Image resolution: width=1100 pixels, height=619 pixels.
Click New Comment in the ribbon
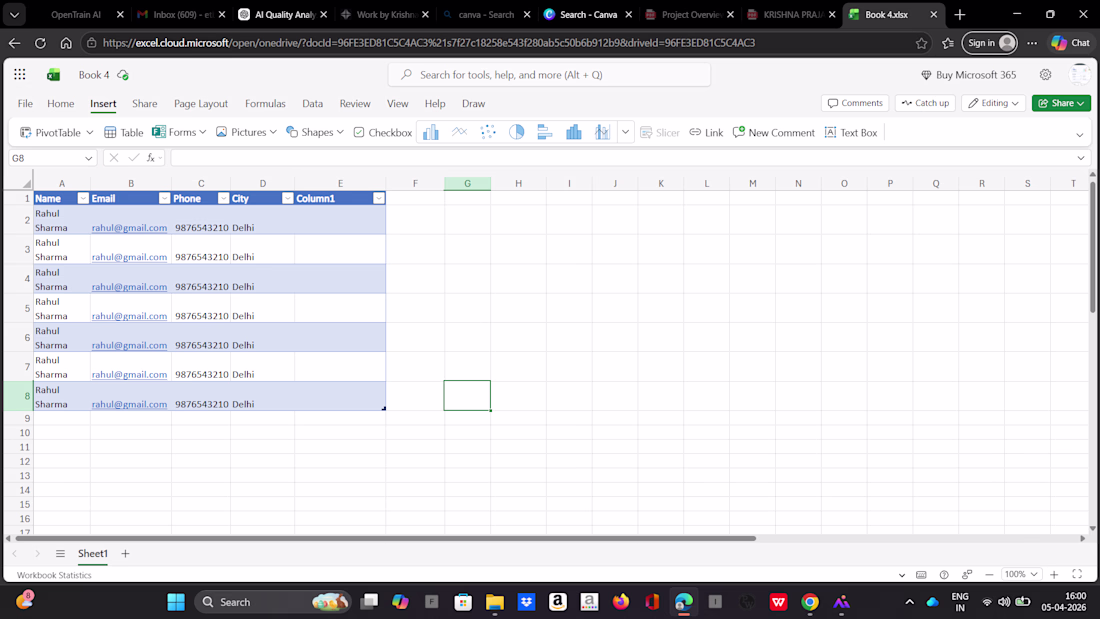[x=774, y=132]
